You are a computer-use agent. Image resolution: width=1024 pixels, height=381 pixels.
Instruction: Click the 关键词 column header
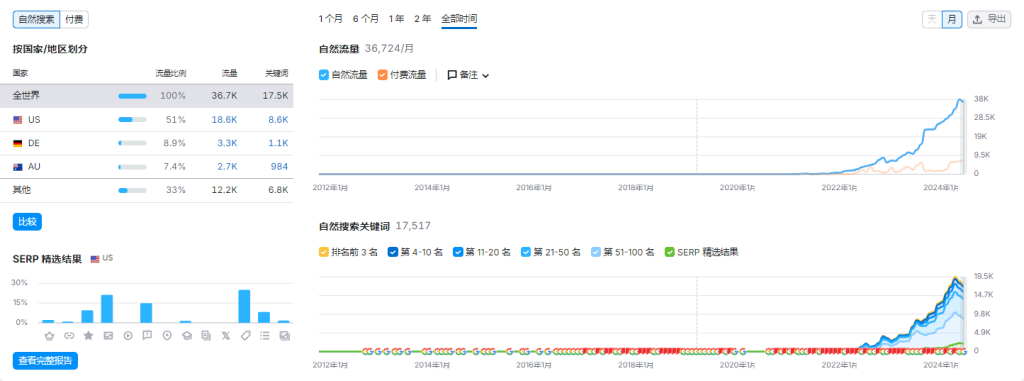(276, 73)
